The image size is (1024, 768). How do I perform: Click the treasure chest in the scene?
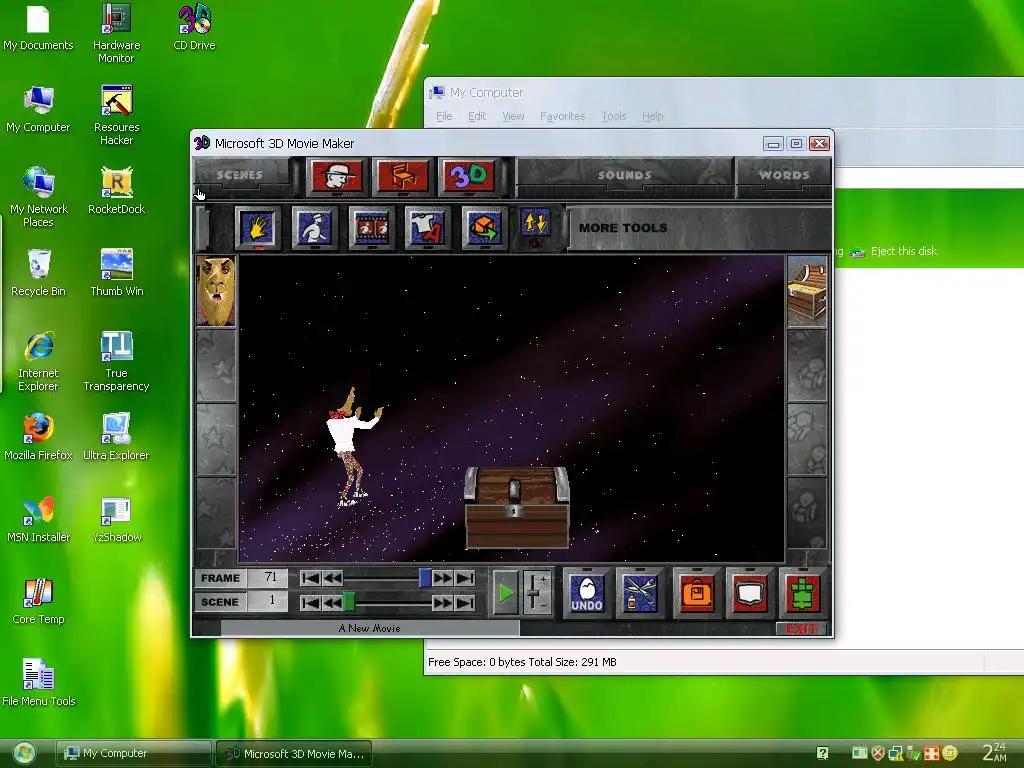(x=517, y=507)
